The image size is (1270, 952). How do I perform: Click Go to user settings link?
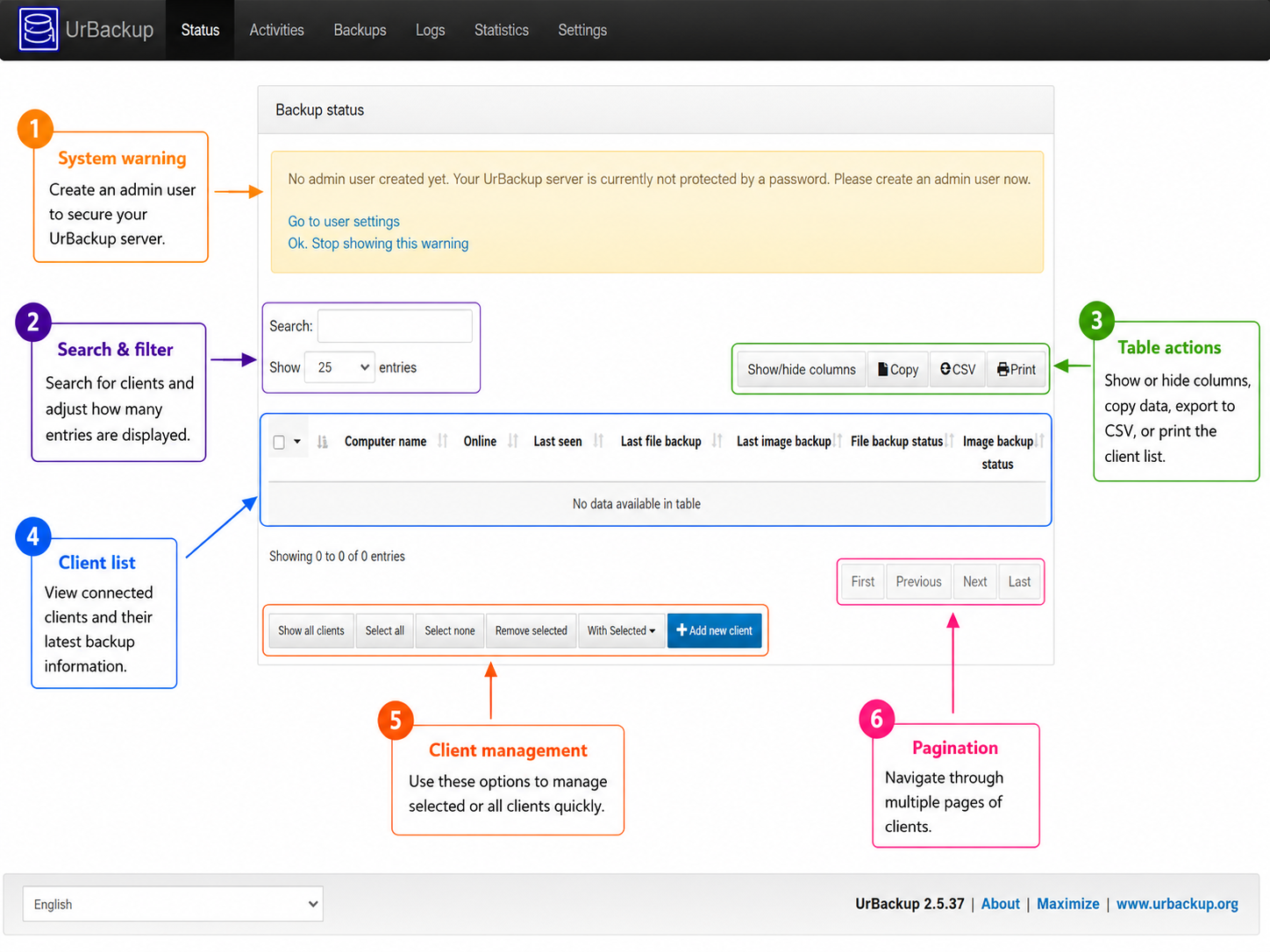click(x=344, y=222)
